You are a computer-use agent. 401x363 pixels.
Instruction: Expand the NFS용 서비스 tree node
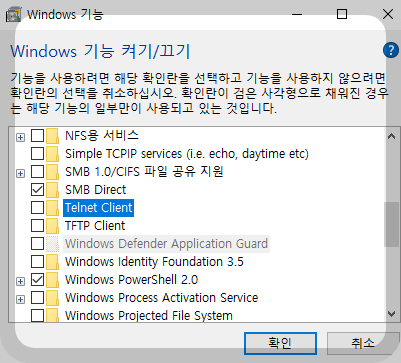(20, 137)
